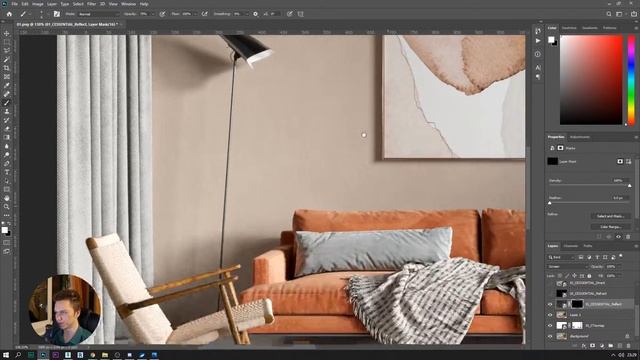Select the Eyedropper tool
The image size is (640, 360).
(x=7, y=85)
